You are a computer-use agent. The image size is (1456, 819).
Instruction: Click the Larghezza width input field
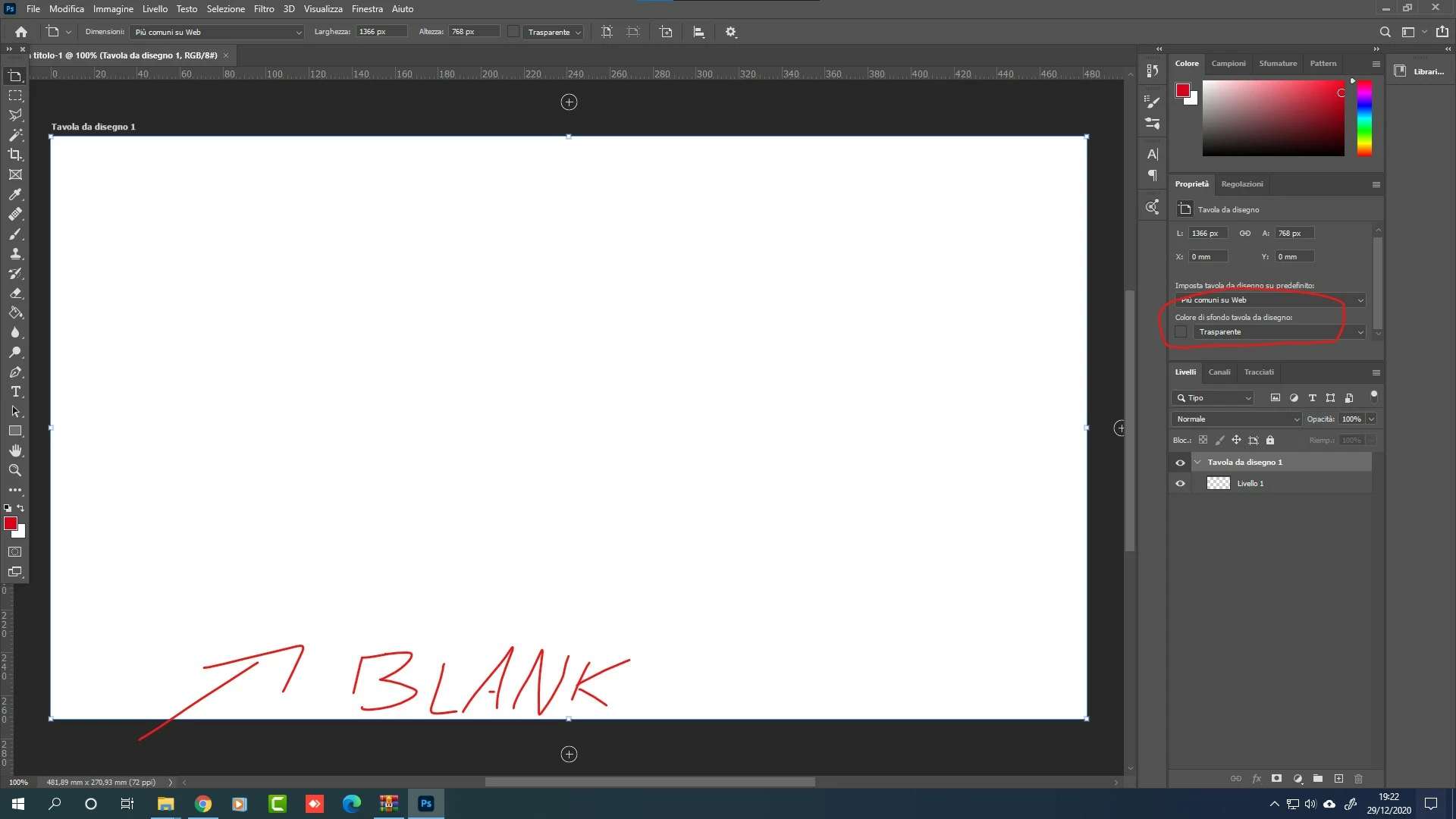pyautogui.click(x=381, y=32)
